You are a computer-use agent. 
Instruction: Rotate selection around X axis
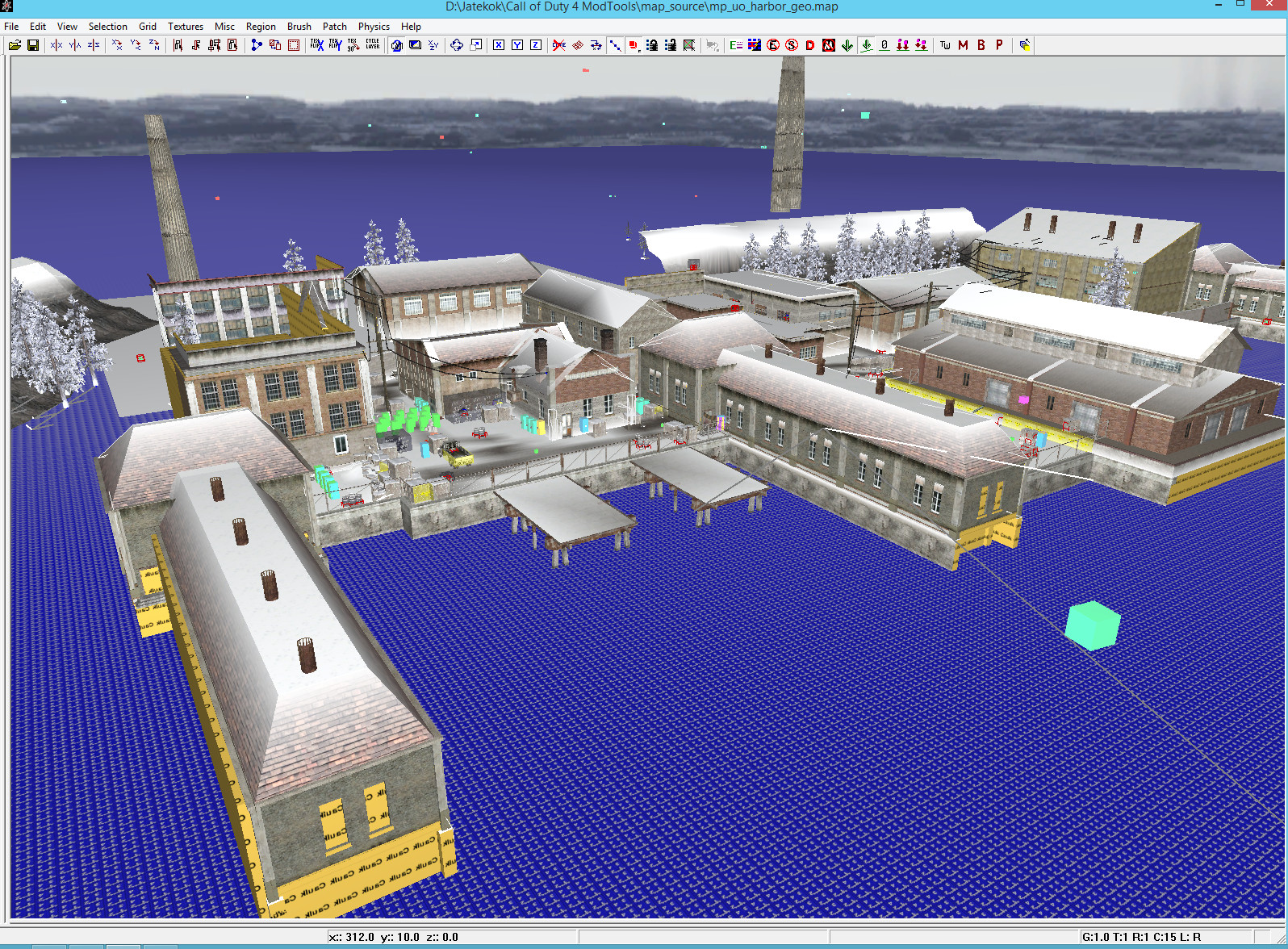pos(117,45)
